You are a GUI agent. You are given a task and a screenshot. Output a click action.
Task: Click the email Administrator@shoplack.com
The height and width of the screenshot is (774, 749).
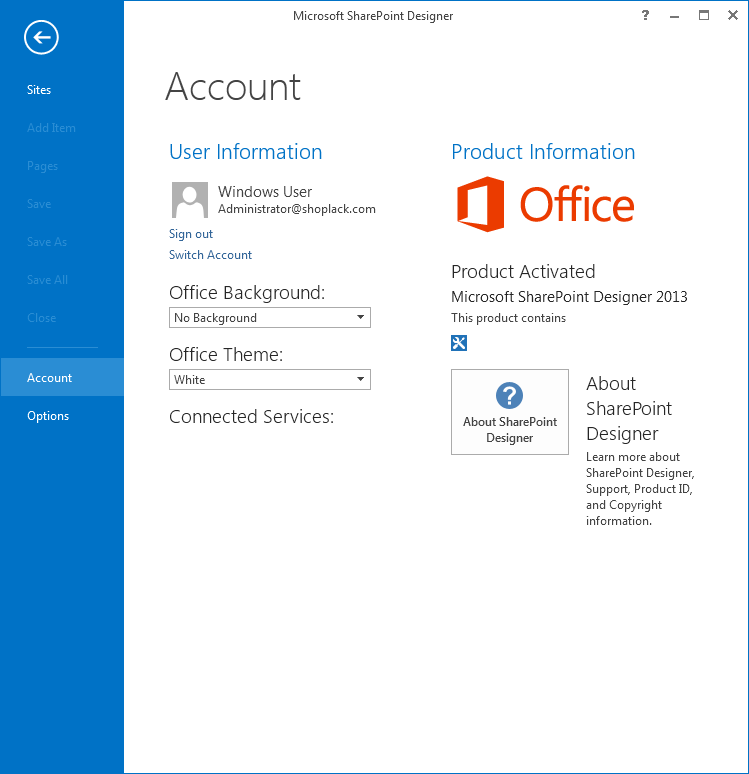point(297,209)
